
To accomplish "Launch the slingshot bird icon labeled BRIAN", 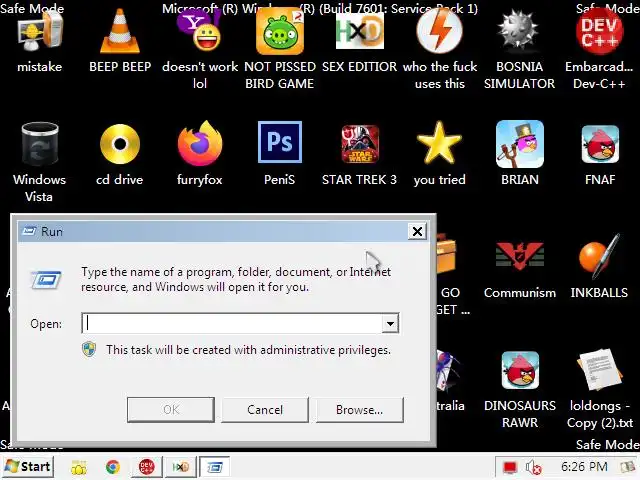I will tap(520, 144).
